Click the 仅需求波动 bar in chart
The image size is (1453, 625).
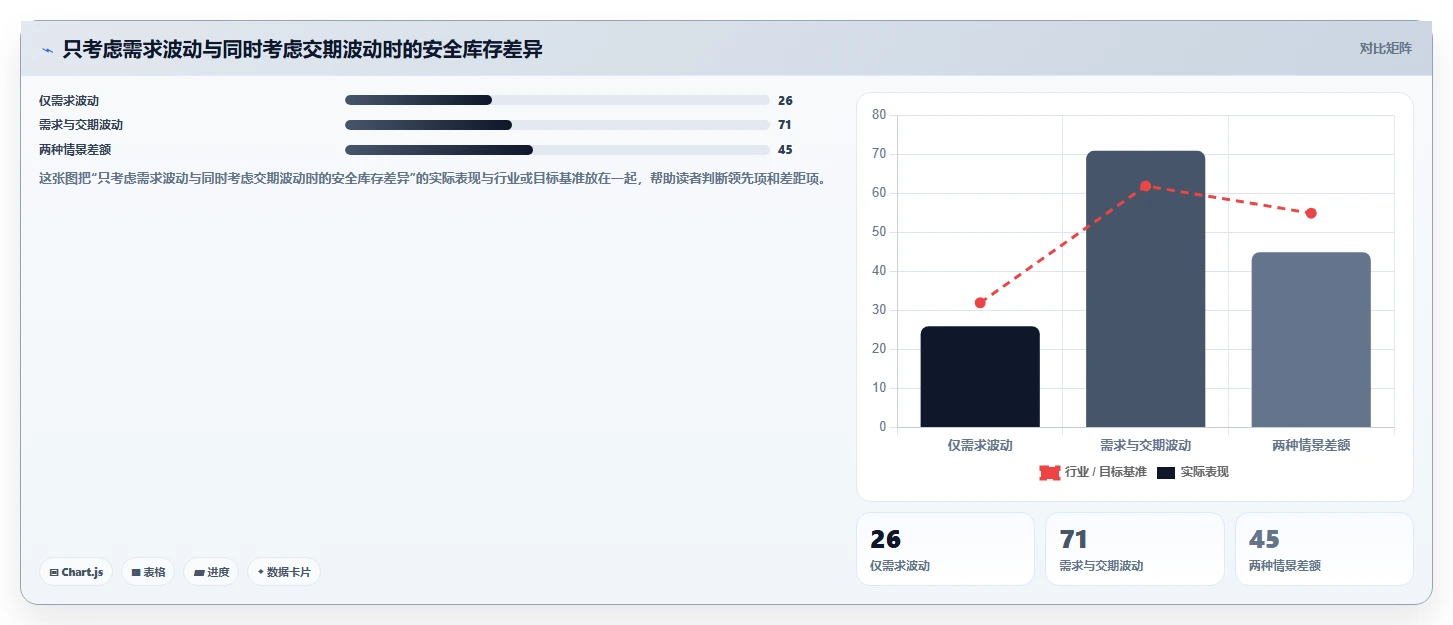(x=980, y=377)
